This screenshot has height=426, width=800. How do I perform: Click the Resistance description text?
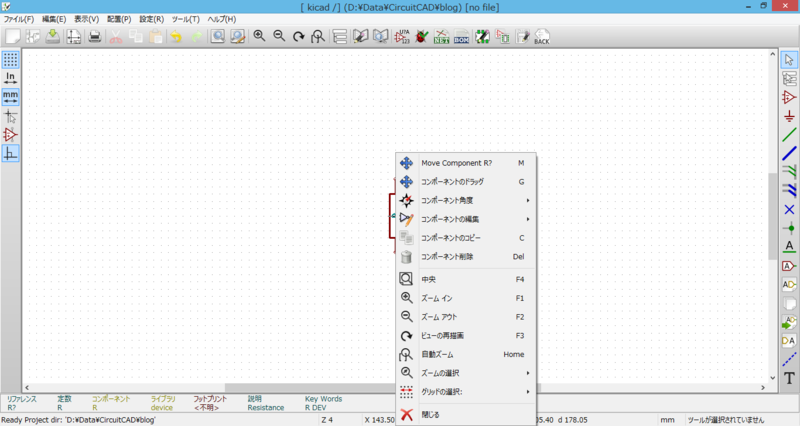266,408
